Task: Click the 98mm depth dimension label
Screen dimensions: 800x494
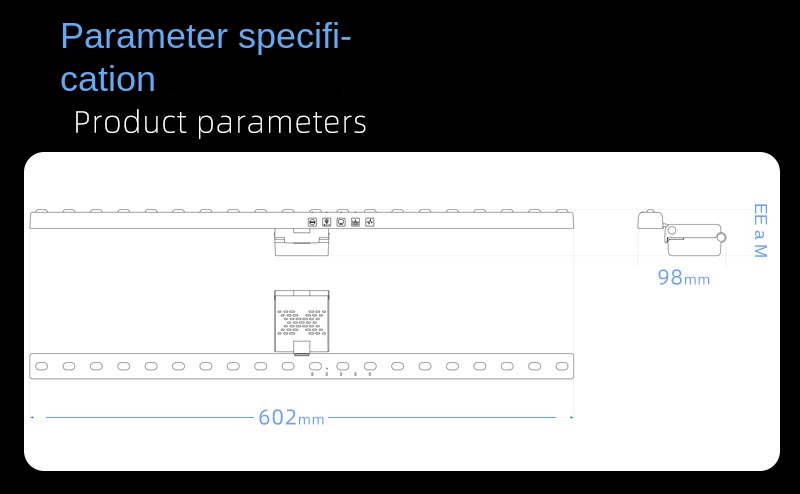Action: (x=684, y=278)
